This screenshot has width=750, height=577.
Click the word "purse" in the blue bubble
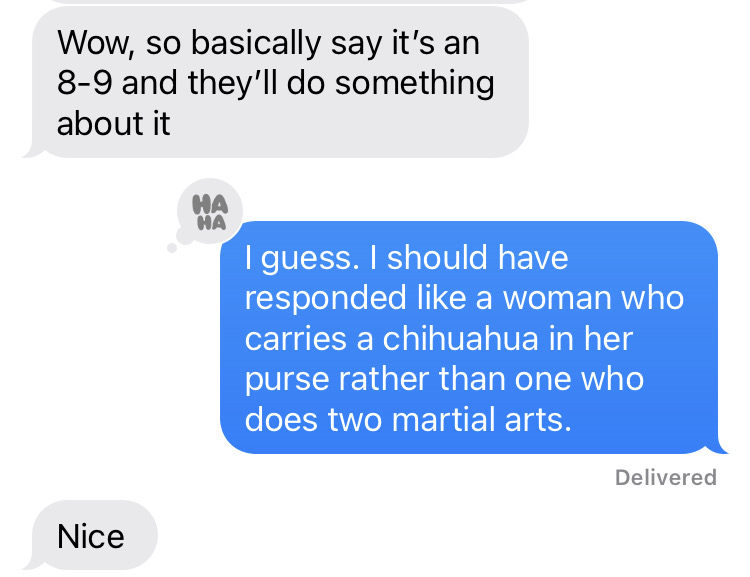click(x=286, y=379)
